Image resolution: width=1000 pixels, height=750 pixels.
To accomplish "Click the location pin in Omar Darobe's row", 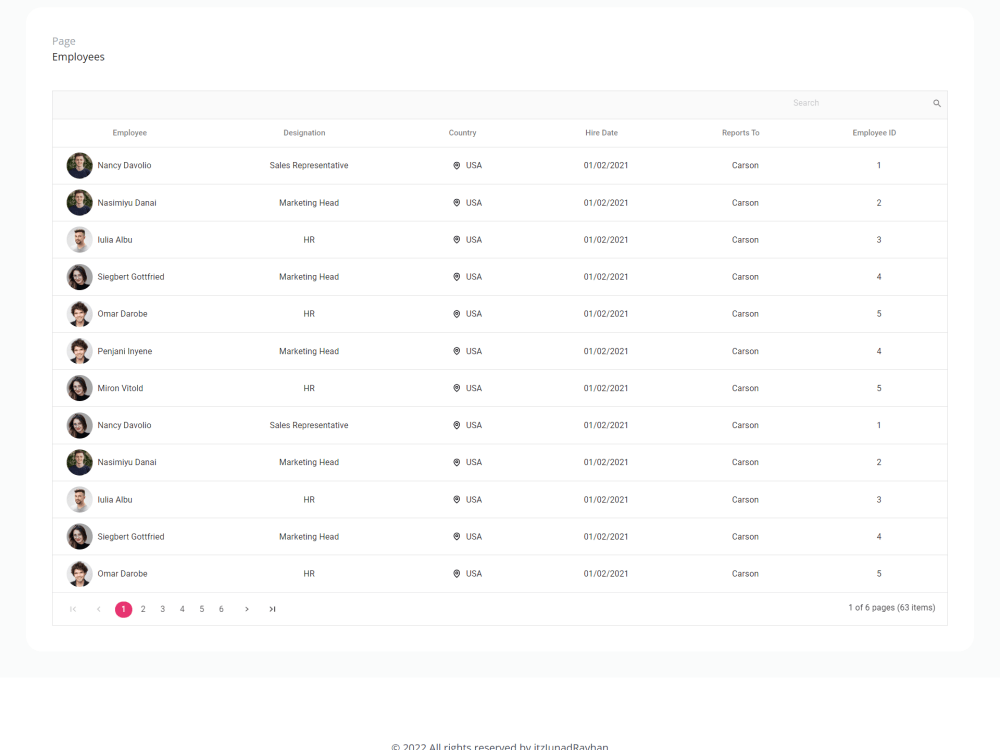I will click(x=457, y=313).
